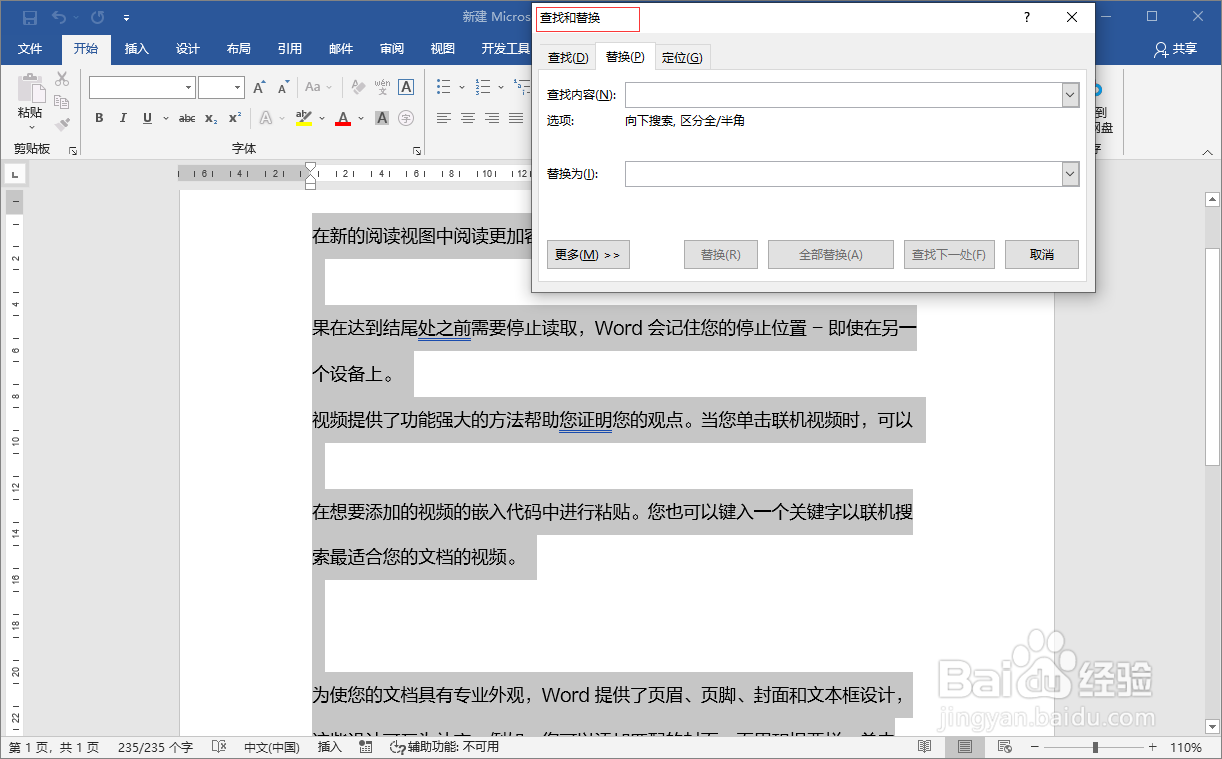Open the font color dropdown arrow
Viewport: 1222px width, 759px height.
[x=361, y=118]
